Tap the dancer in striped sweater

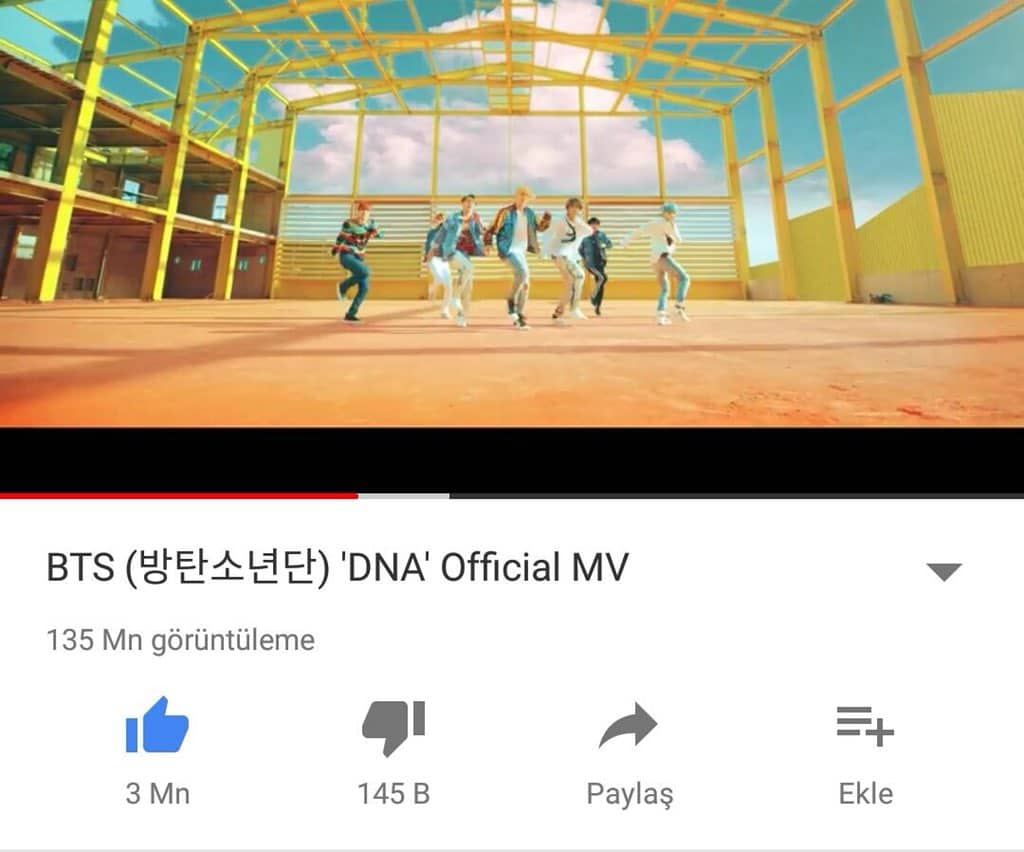click(x=355, y=264)
